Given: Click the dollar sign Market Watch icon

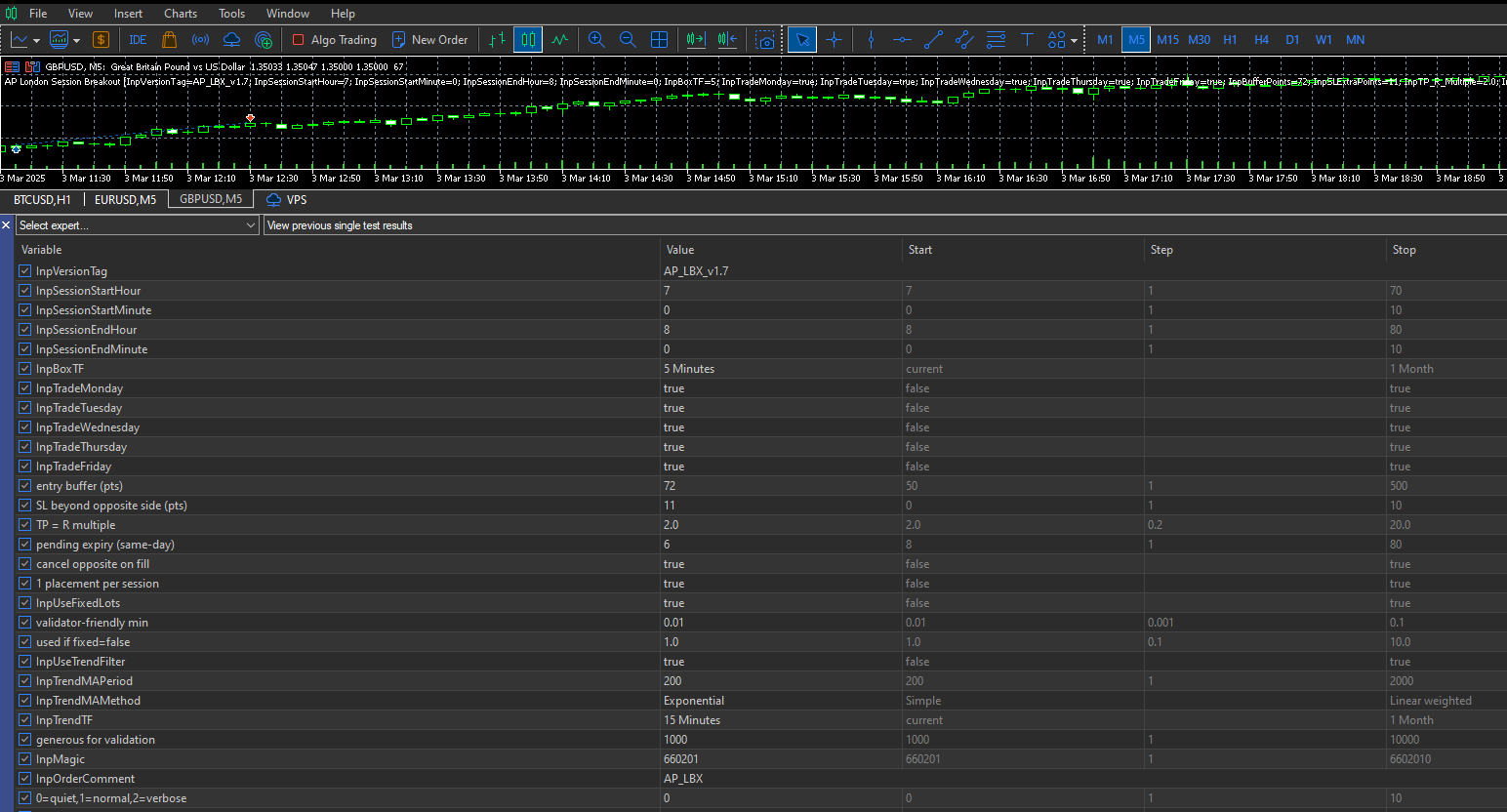Looking at the screenshot, I should pos(101,40).
